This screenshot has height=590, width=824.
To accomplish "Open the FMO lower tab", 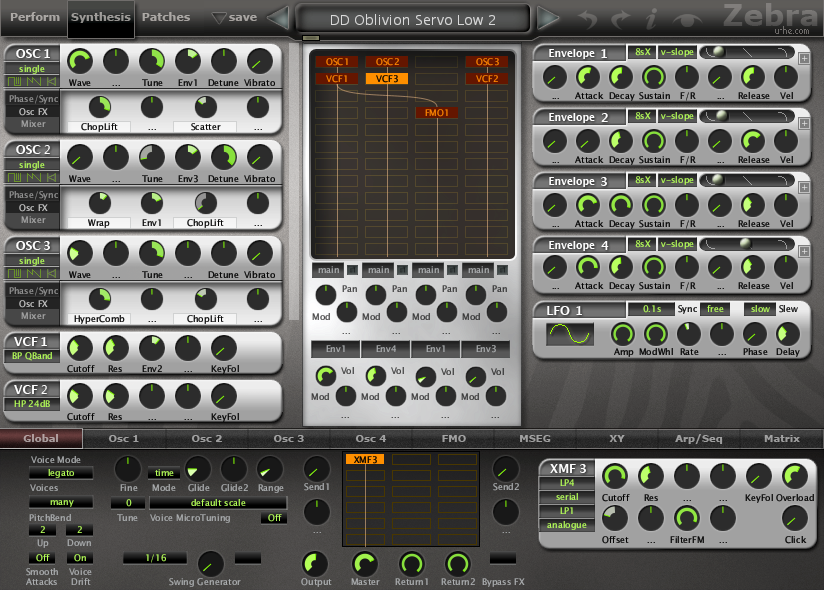I will (x=454, y=438).
